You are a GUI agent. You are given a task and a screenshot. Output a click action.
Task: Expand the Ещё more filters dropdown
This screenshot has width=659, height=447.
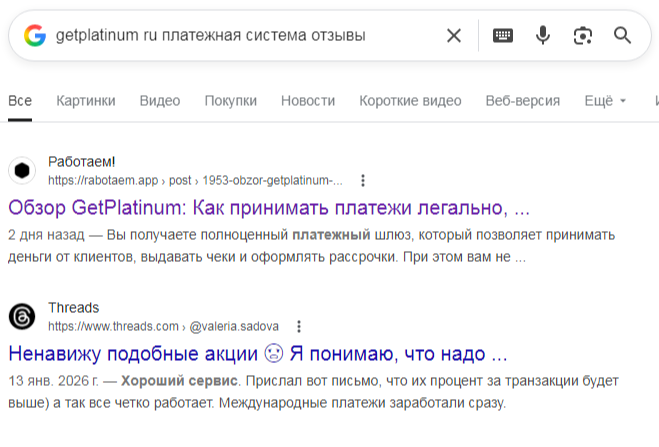click(x=605, y=101)
